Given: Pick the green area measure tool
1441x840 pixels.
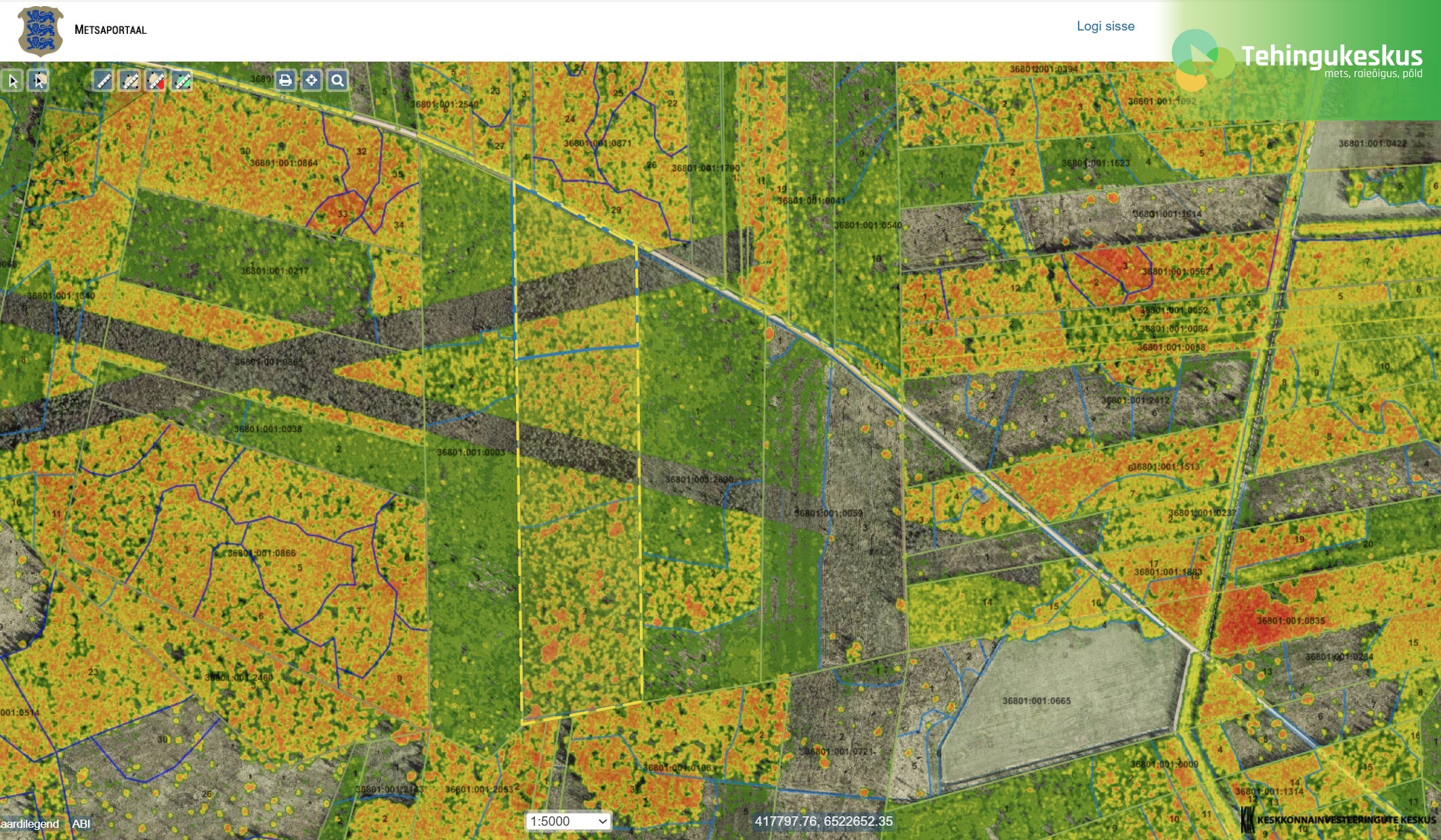Looking at the screenshot, I should (182, 81).
